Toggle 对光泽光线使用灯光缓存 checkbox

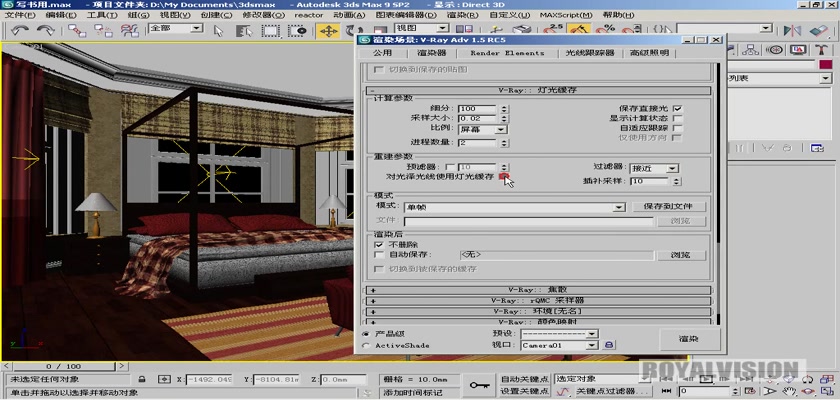click(x=503, y=177)
